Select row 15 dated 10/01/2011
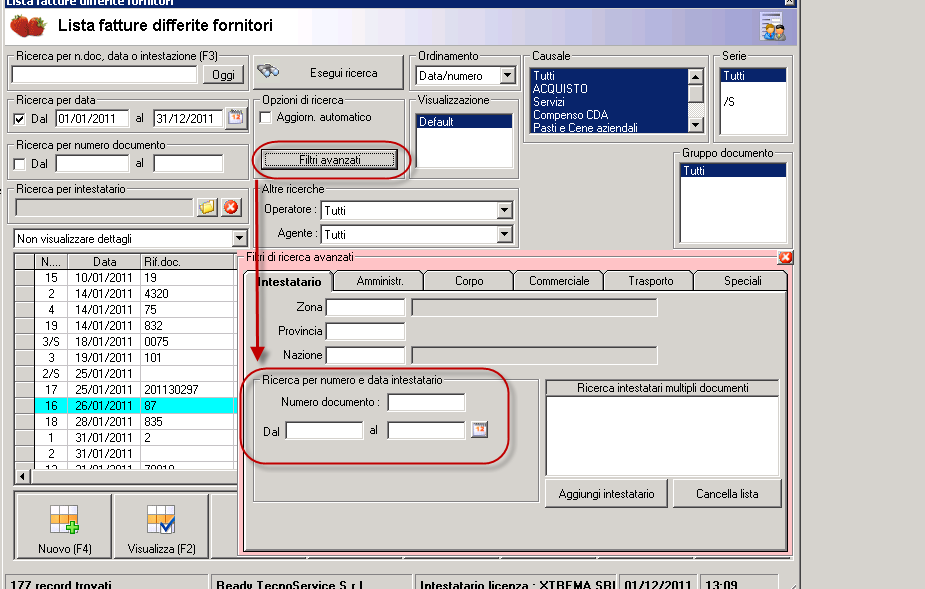 [x=126, y=277]
